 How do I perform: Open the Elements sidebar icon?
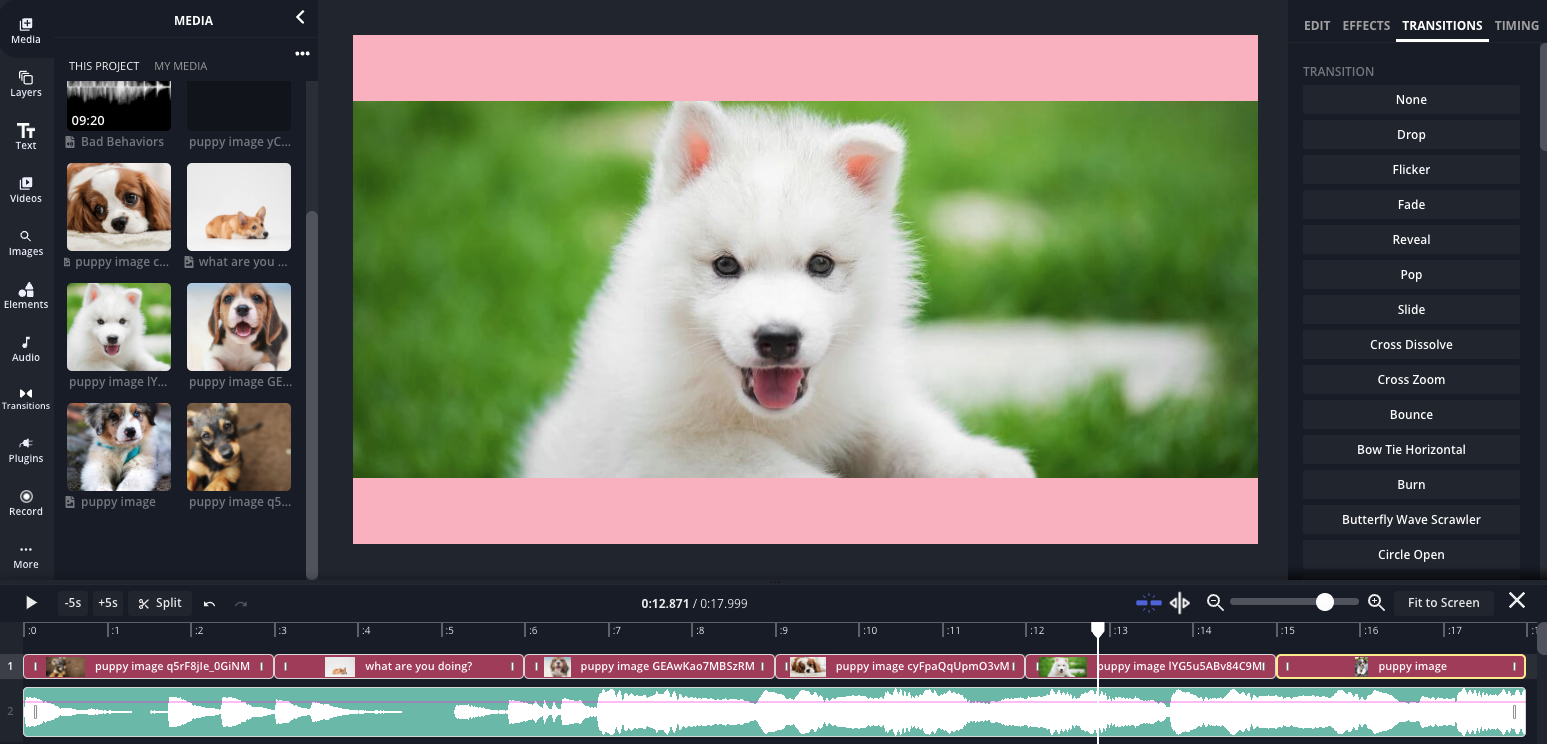pos(26,295)
